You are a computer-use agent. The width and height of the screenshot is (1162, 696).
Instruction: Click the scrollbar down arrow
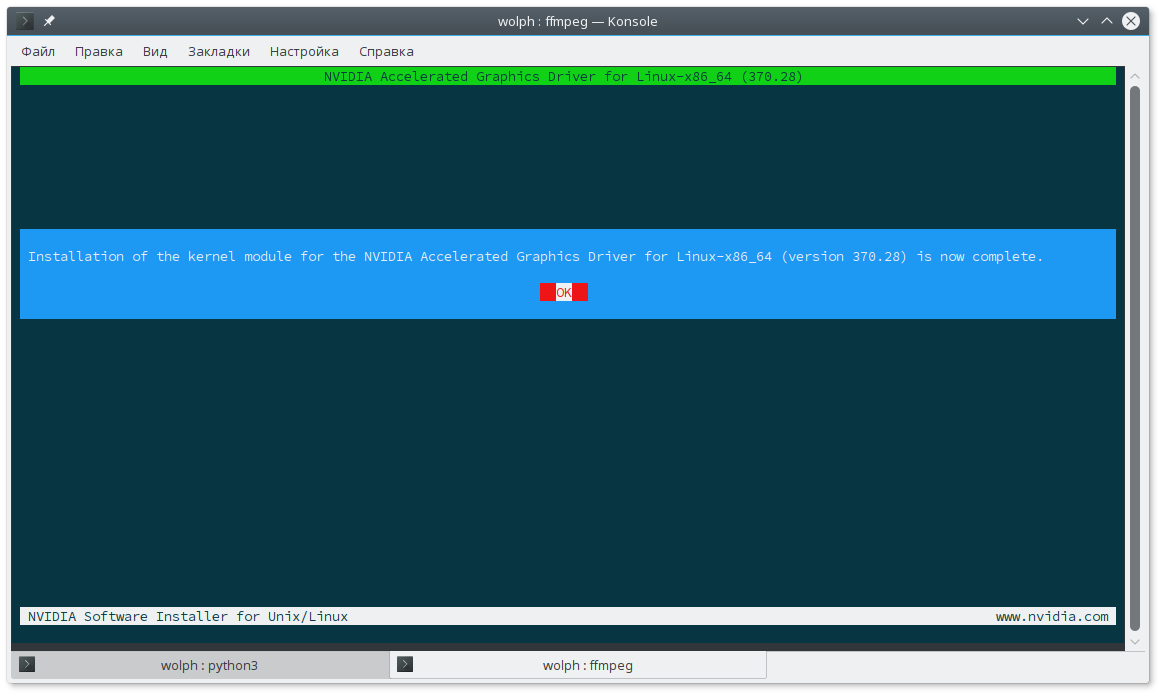click(1135, 642)
